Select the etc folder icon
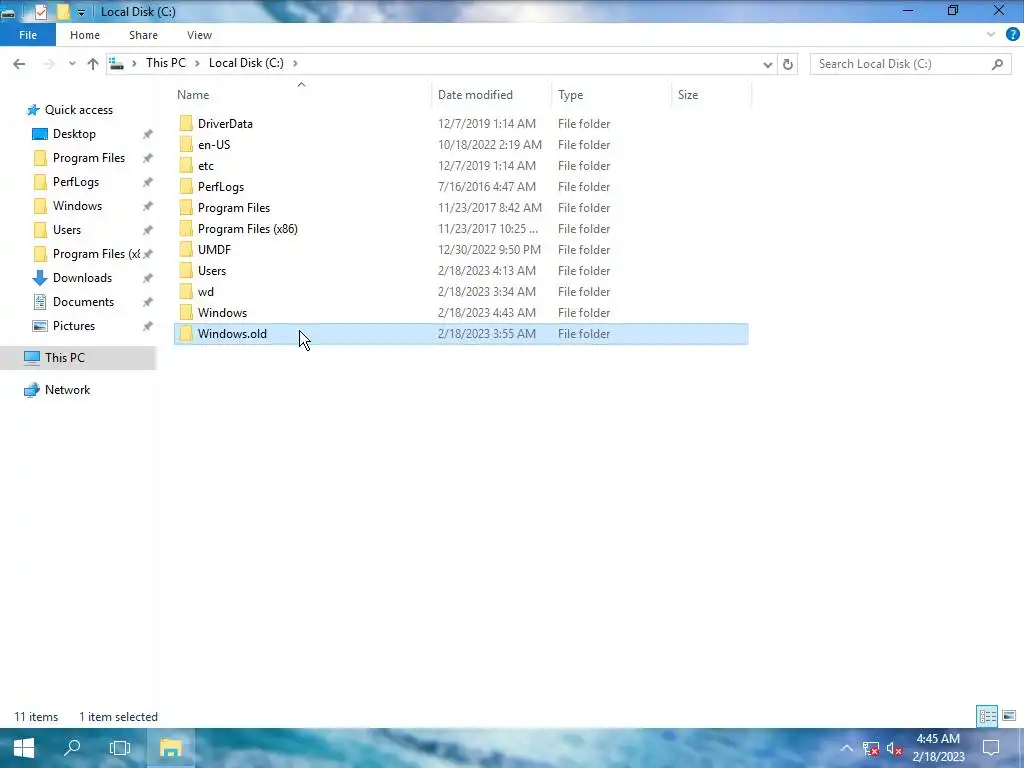Screen dimensions: 1024x768 click(x=186, y=165)
